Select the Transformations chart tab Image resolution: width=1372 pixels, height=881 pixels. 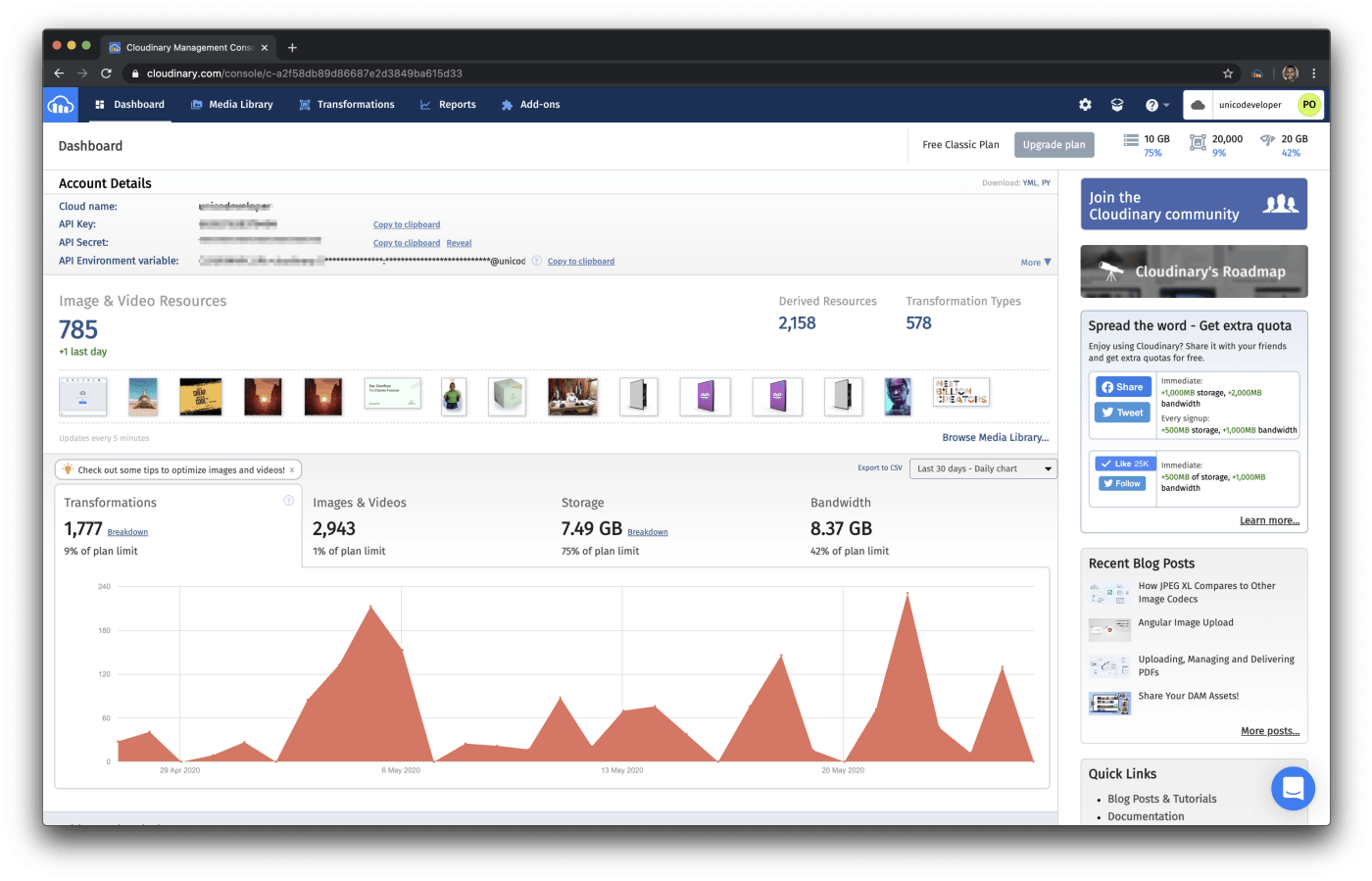178,526
